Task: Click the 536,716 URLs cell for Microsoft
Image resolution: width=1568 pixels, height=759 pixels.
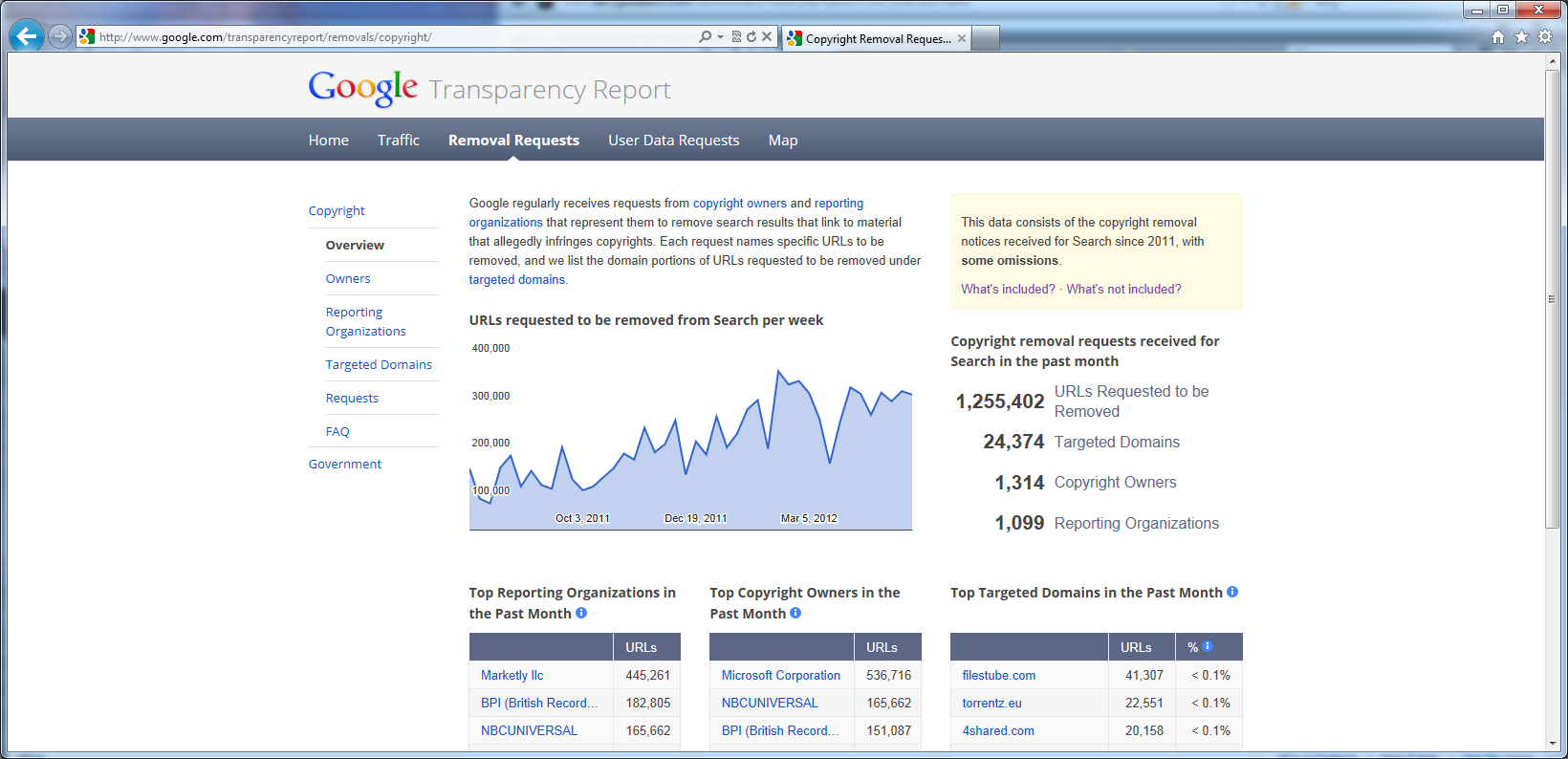Action: pos(888,675)
